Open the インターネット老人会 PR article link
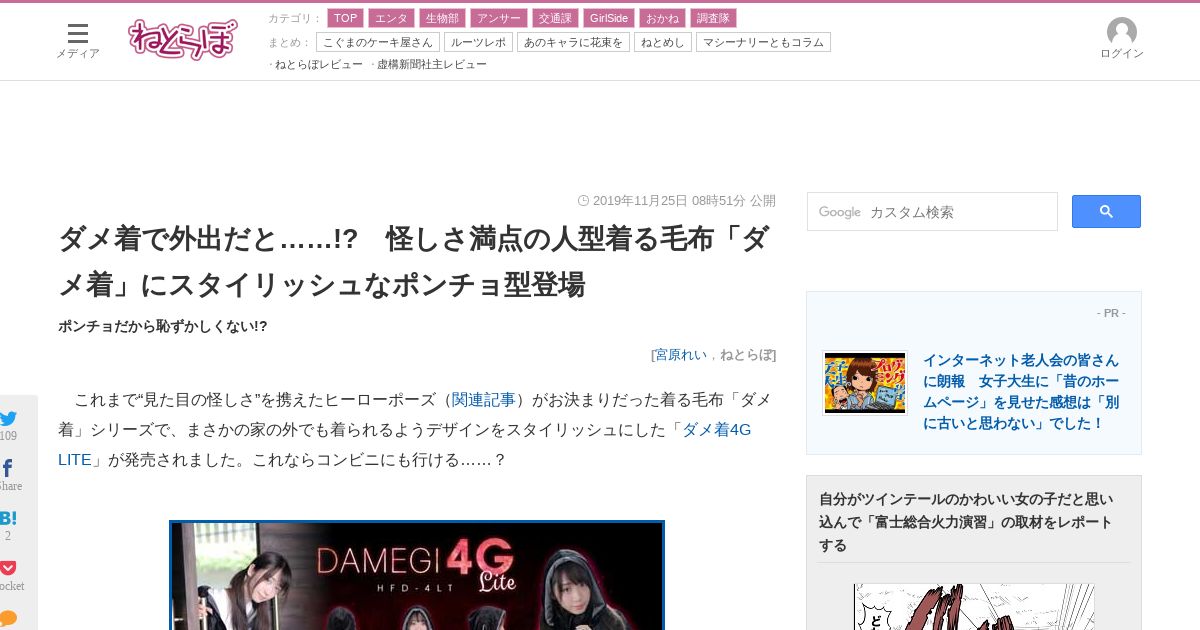1200x630 pixels. (x=1021, y=391)
